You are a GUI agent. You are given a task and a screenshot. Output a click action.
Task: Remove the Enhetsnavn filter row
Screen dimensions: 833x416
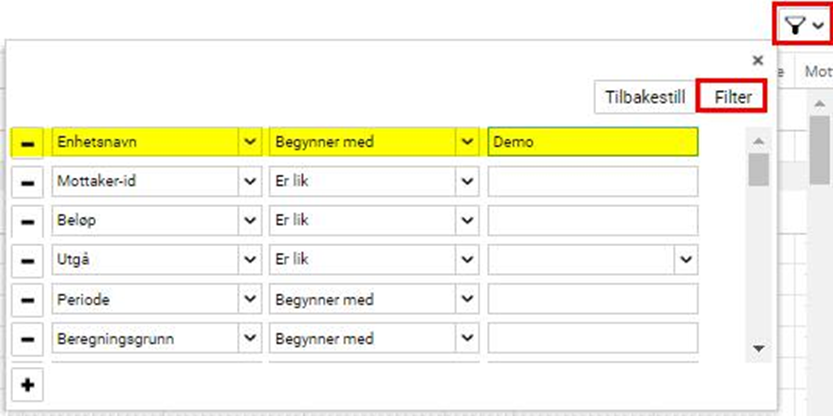click(27, 143)
